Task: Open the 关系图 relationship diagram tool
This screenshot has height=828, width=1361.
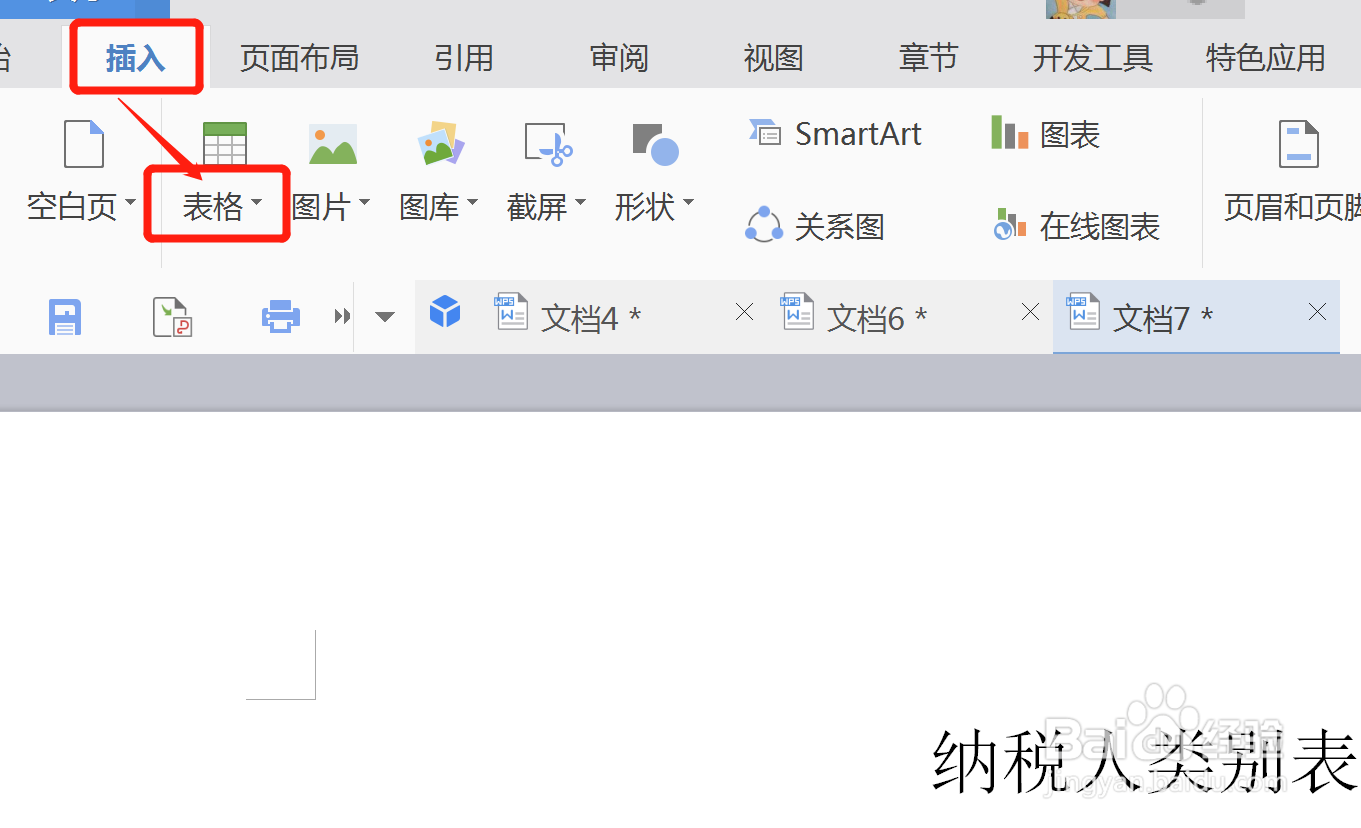Action: click(815, 225)
